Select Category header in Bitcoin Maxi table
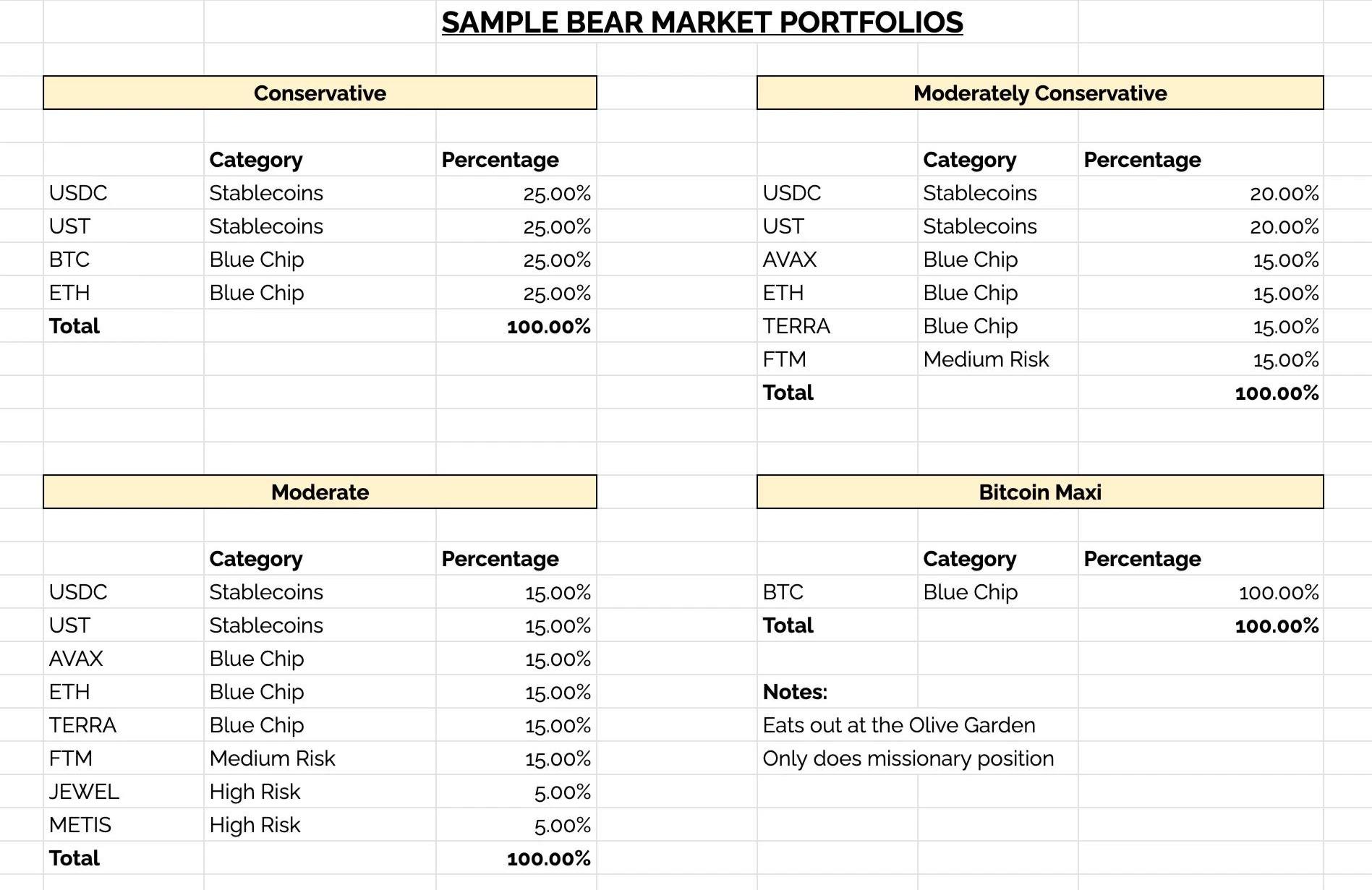 969,559
